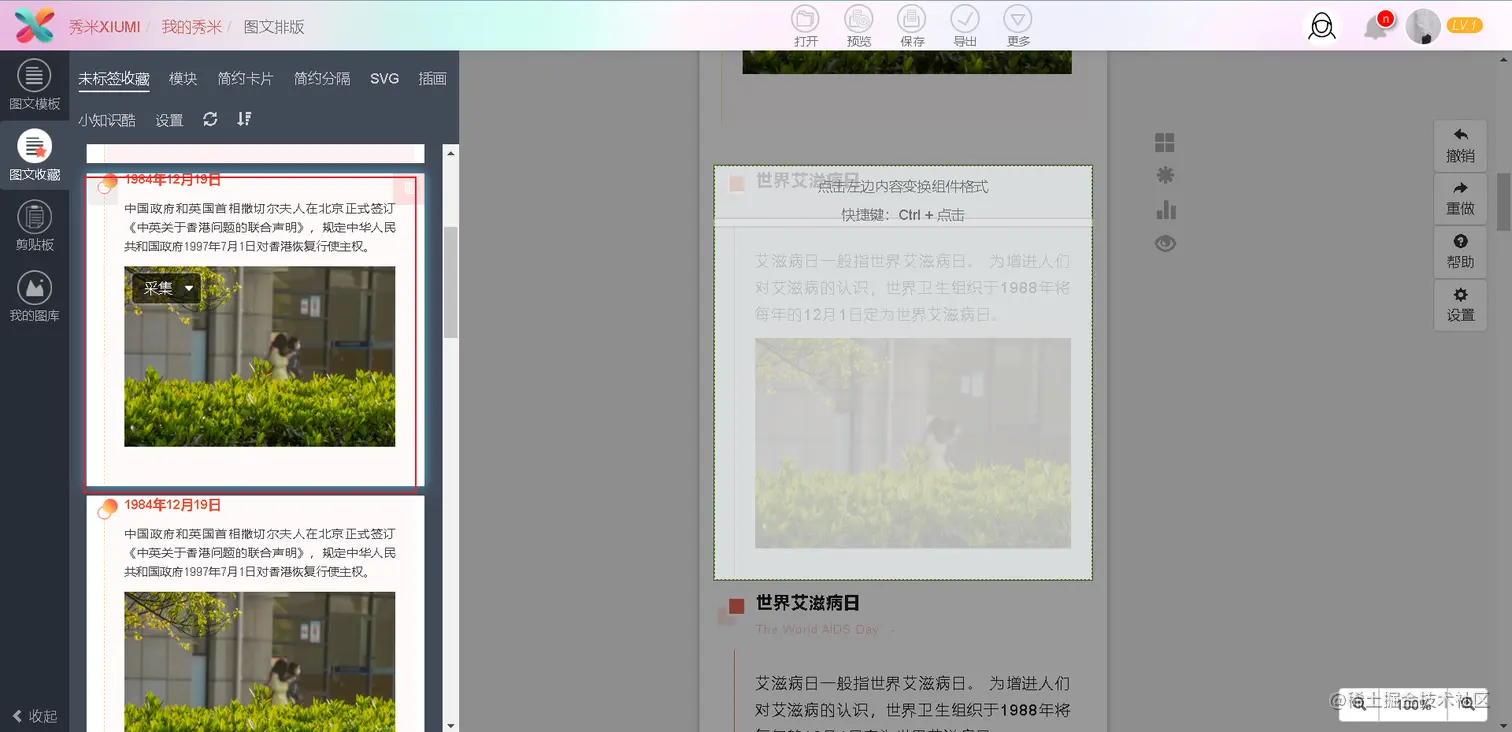This screenshot has height=732, width=1512.
Task: Delete the first template with trash icon
Action: (409, 188)
